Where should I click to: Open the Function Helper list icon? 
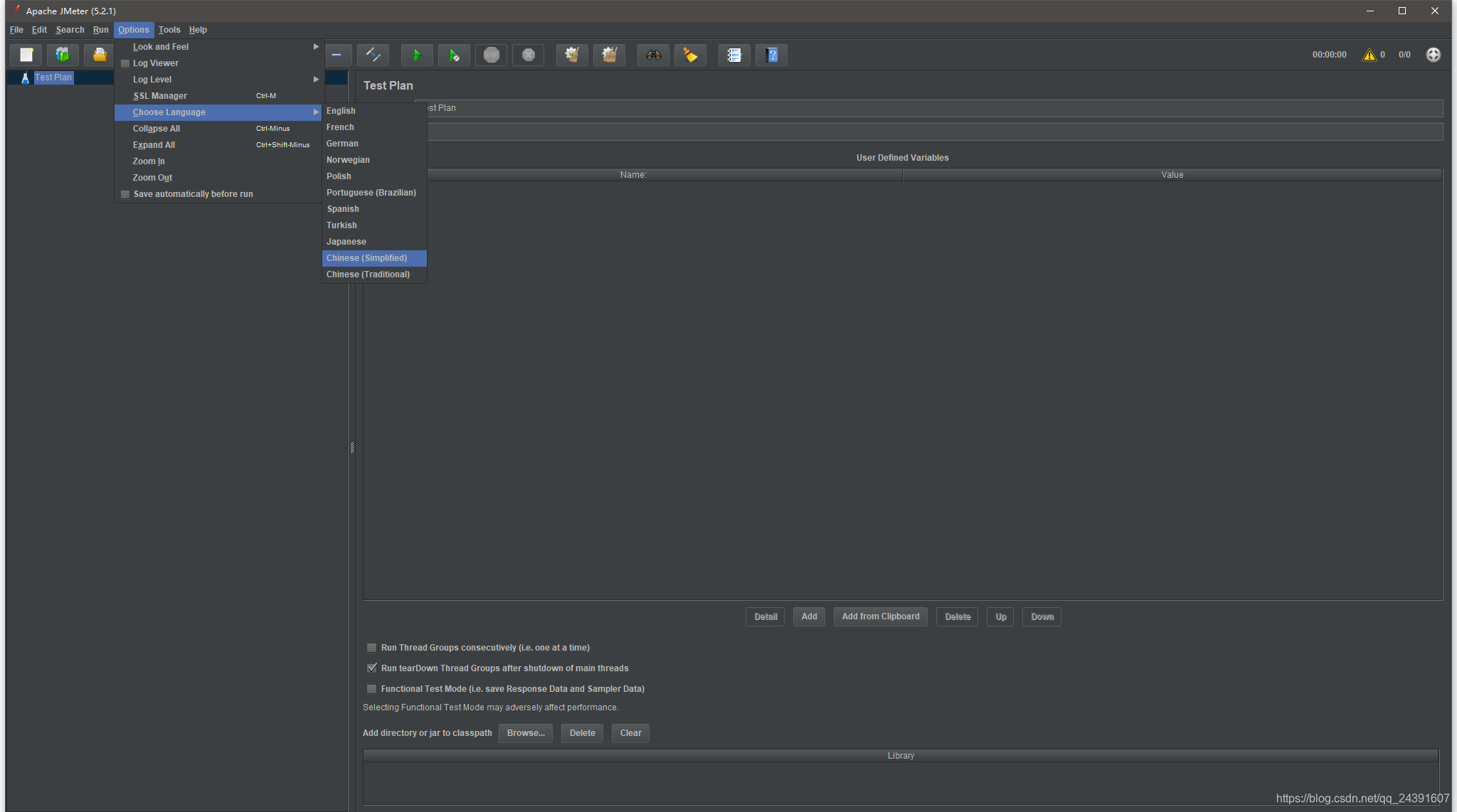[734, 55]
